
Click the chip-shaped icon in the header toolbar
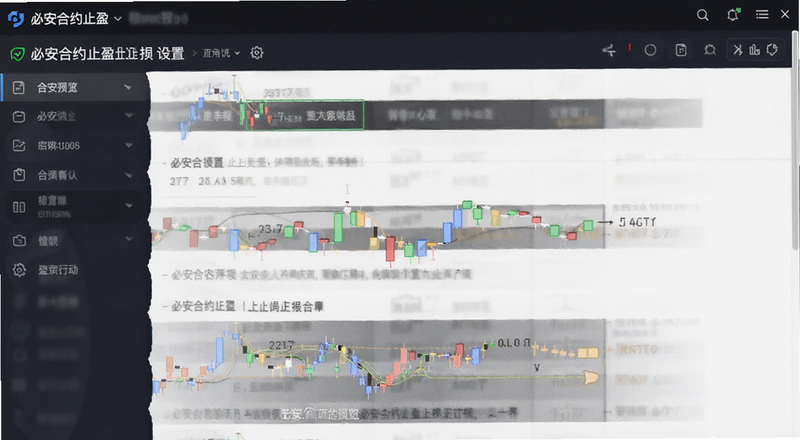[710, 50]
